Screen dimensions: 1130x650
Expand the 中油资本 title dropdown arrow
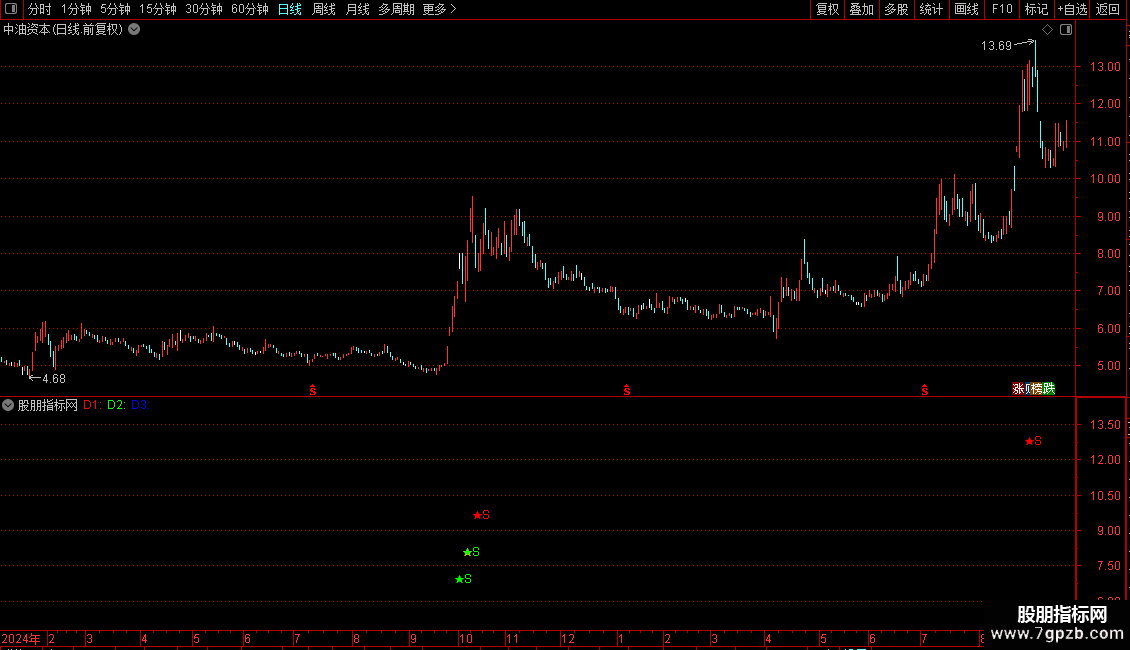134,30
